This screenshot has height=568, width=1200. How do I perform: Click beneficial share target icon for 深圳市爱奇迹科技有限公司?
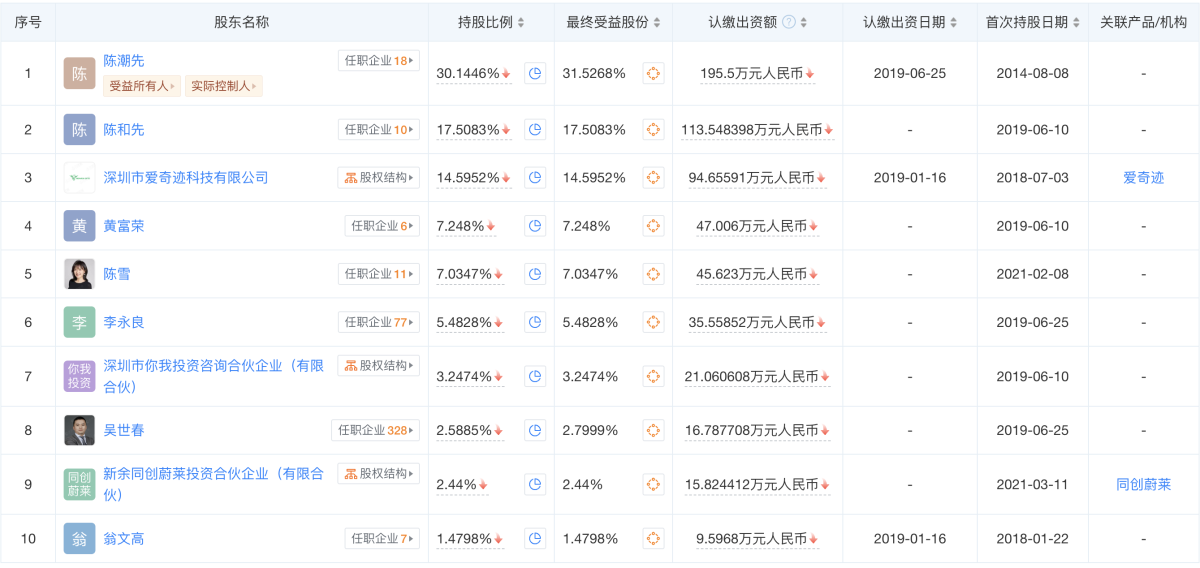(x=653, y=177)
